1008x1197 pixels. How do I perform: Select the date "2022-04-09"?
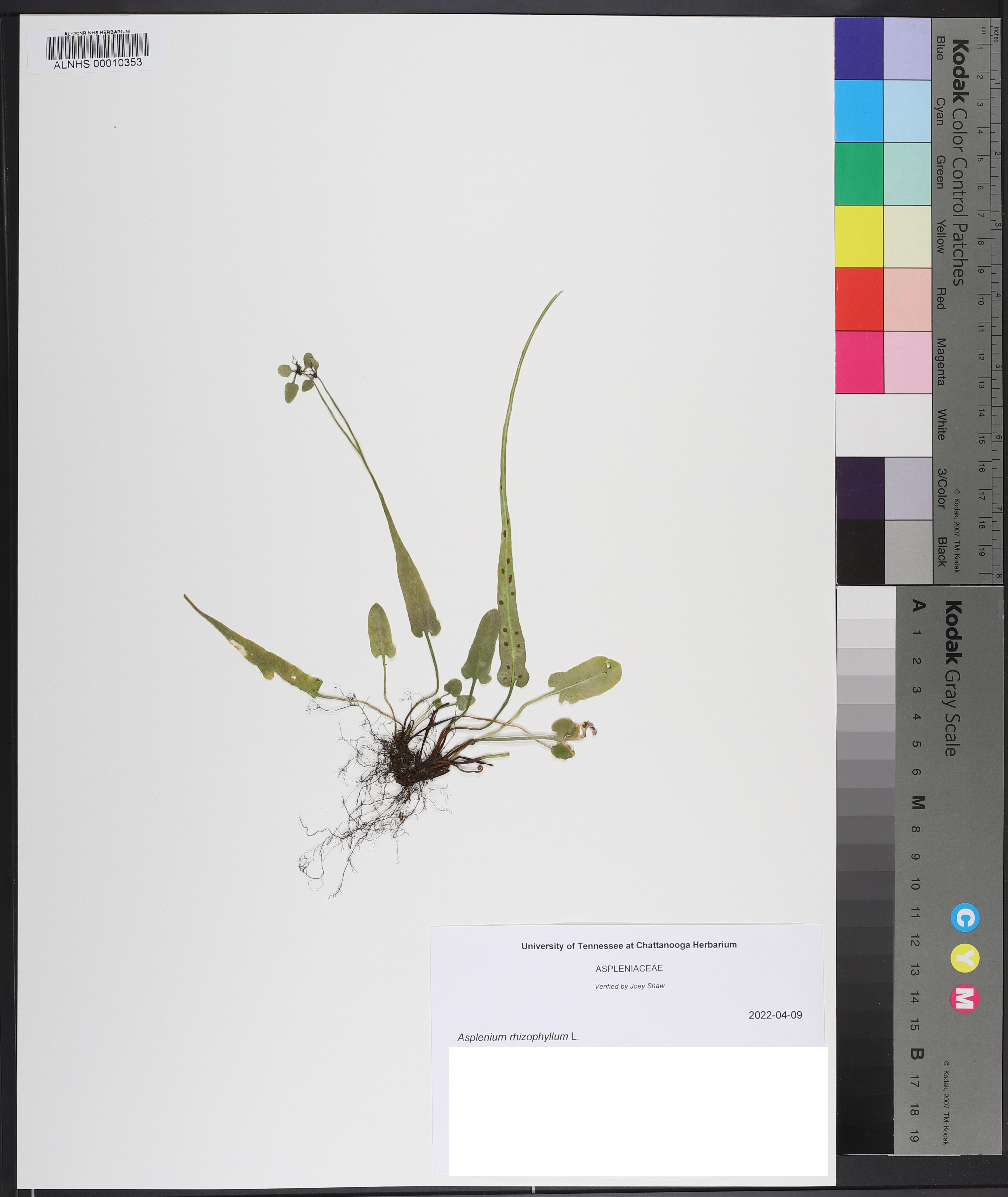(775, 1015)
